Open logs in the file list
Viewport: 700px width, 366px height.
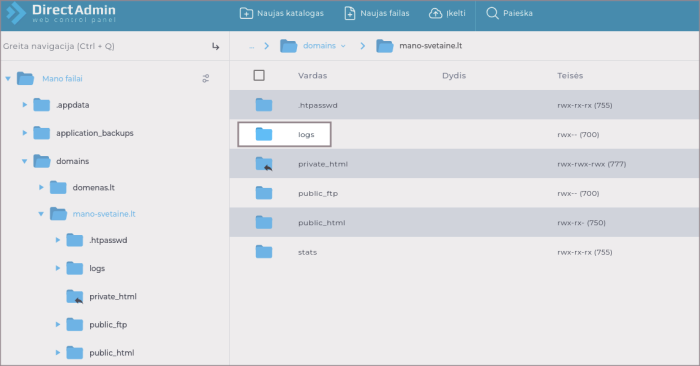[x=306, y=135]
